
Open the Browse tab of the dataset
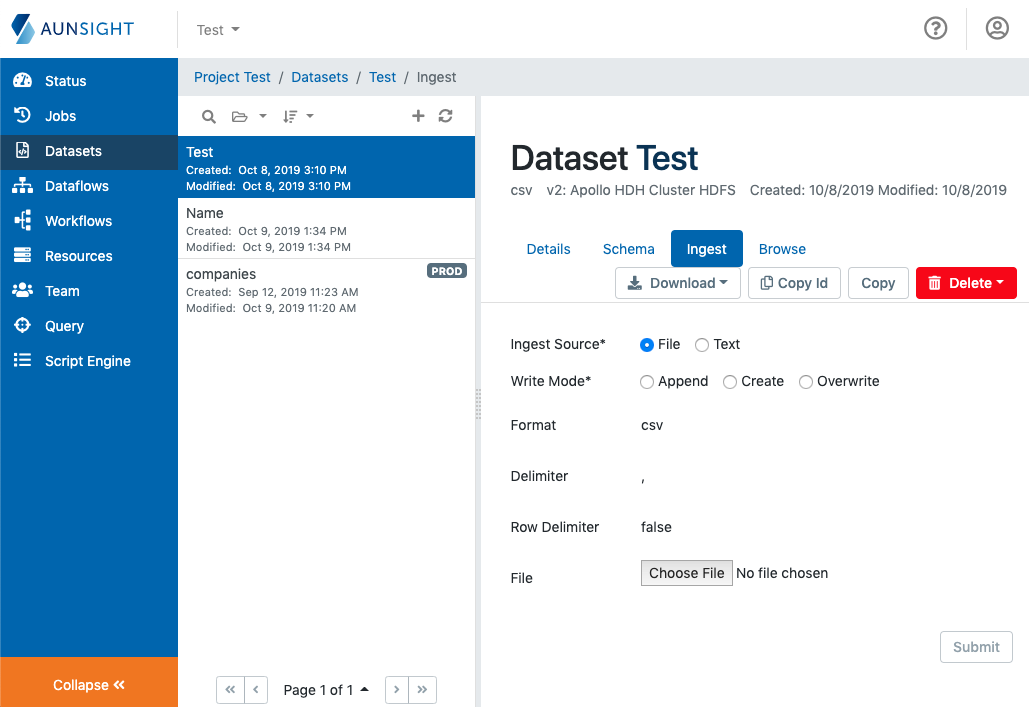[x=782, y=249]
